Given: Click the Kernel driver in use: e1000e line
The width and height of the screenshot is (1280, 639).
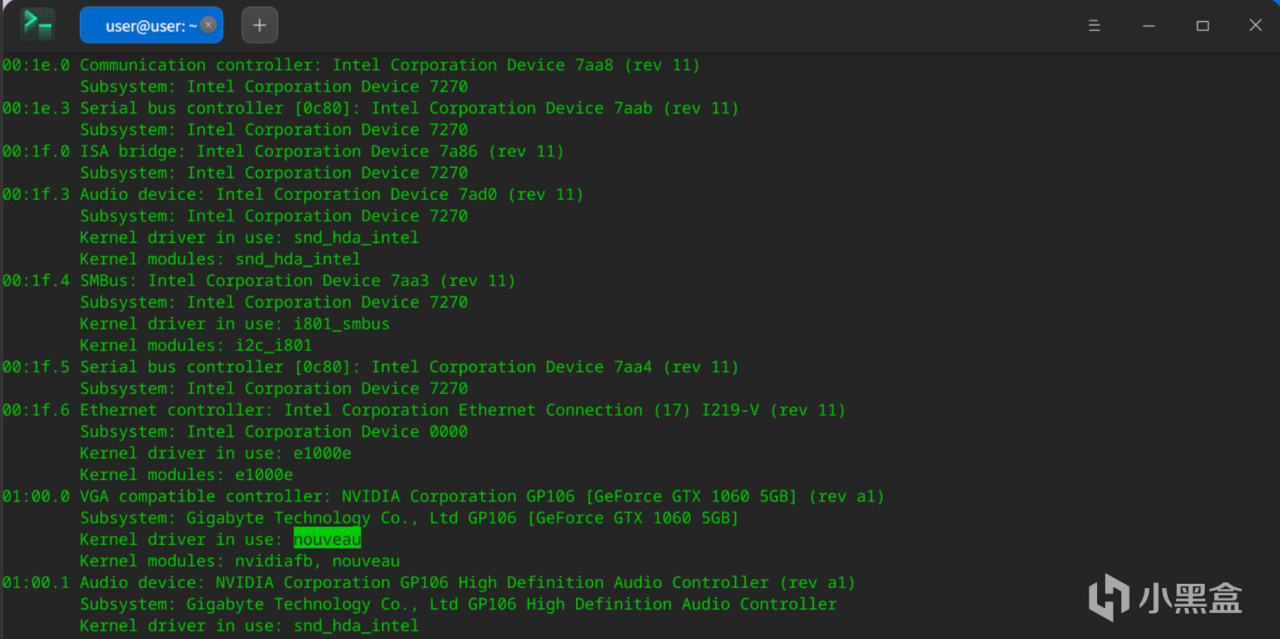Looking at the screenshot, I should tap(215, 453).
